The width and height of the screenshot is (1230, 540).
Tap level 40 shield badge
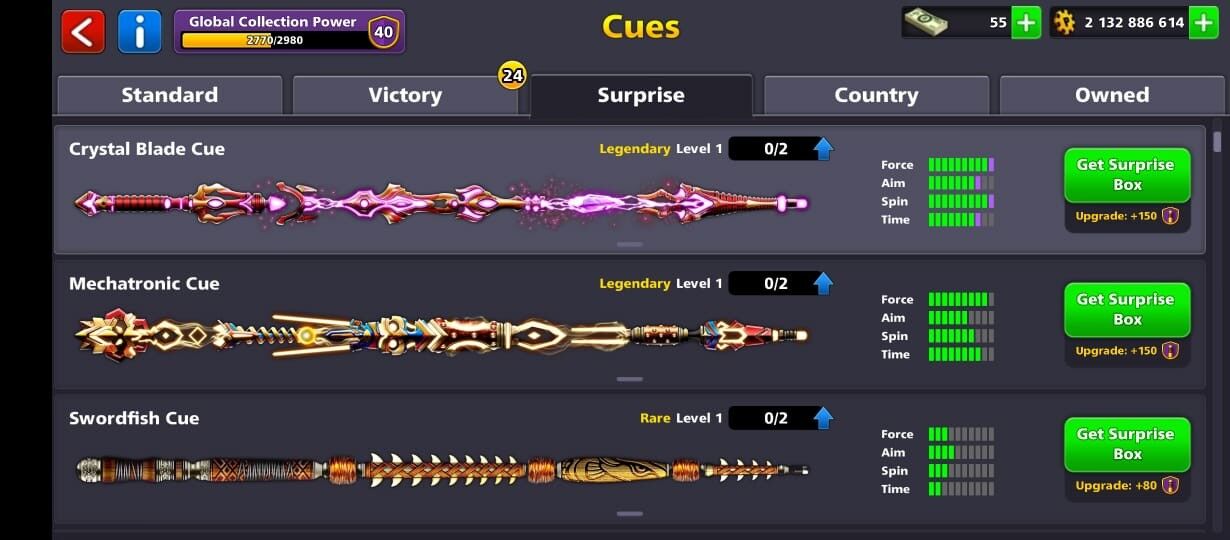coord(383,31)
